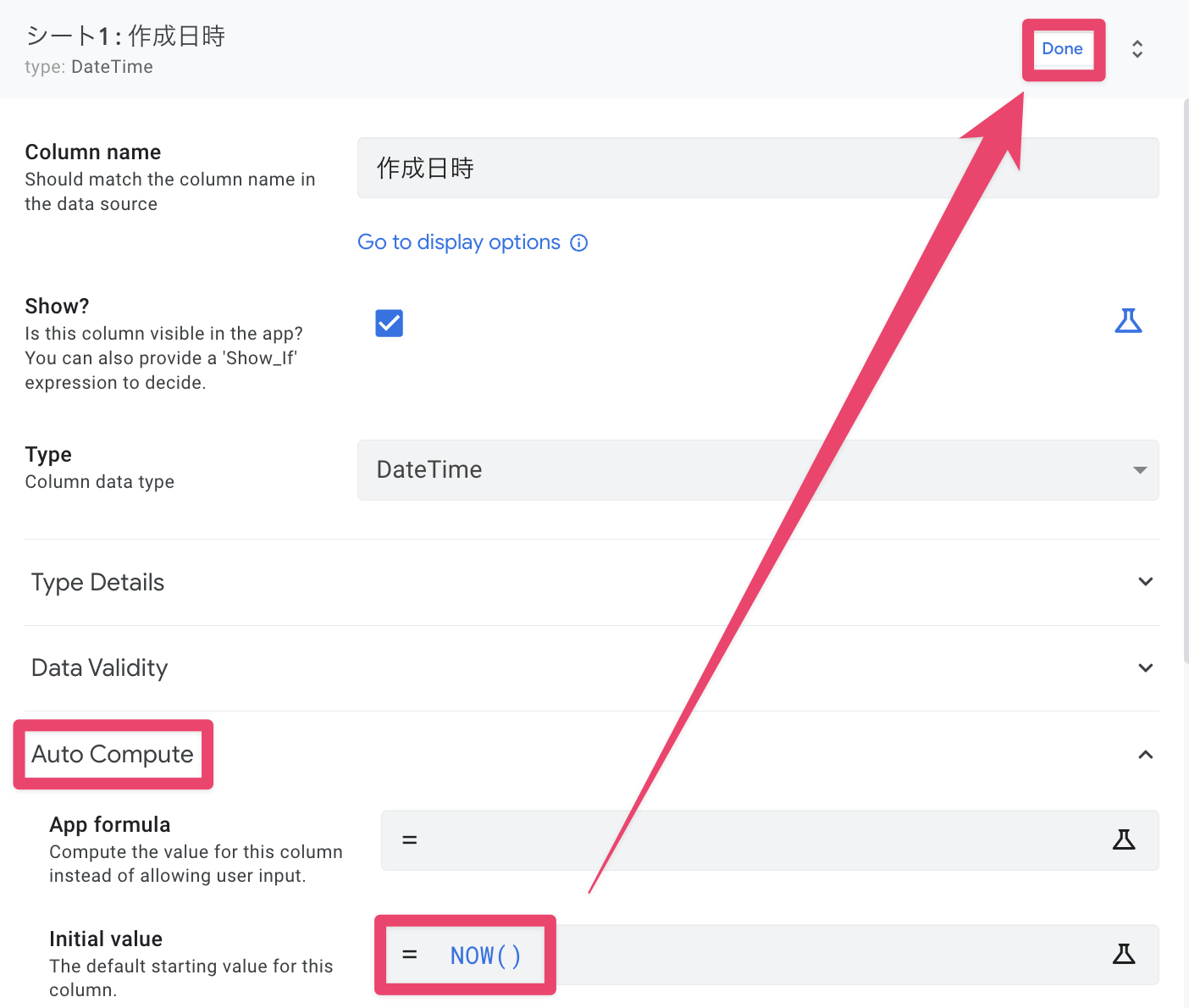The image size is (1189, 1008).
Task: Toggle the up-down collapse arrows beside Done
Action: [1137, 49]
